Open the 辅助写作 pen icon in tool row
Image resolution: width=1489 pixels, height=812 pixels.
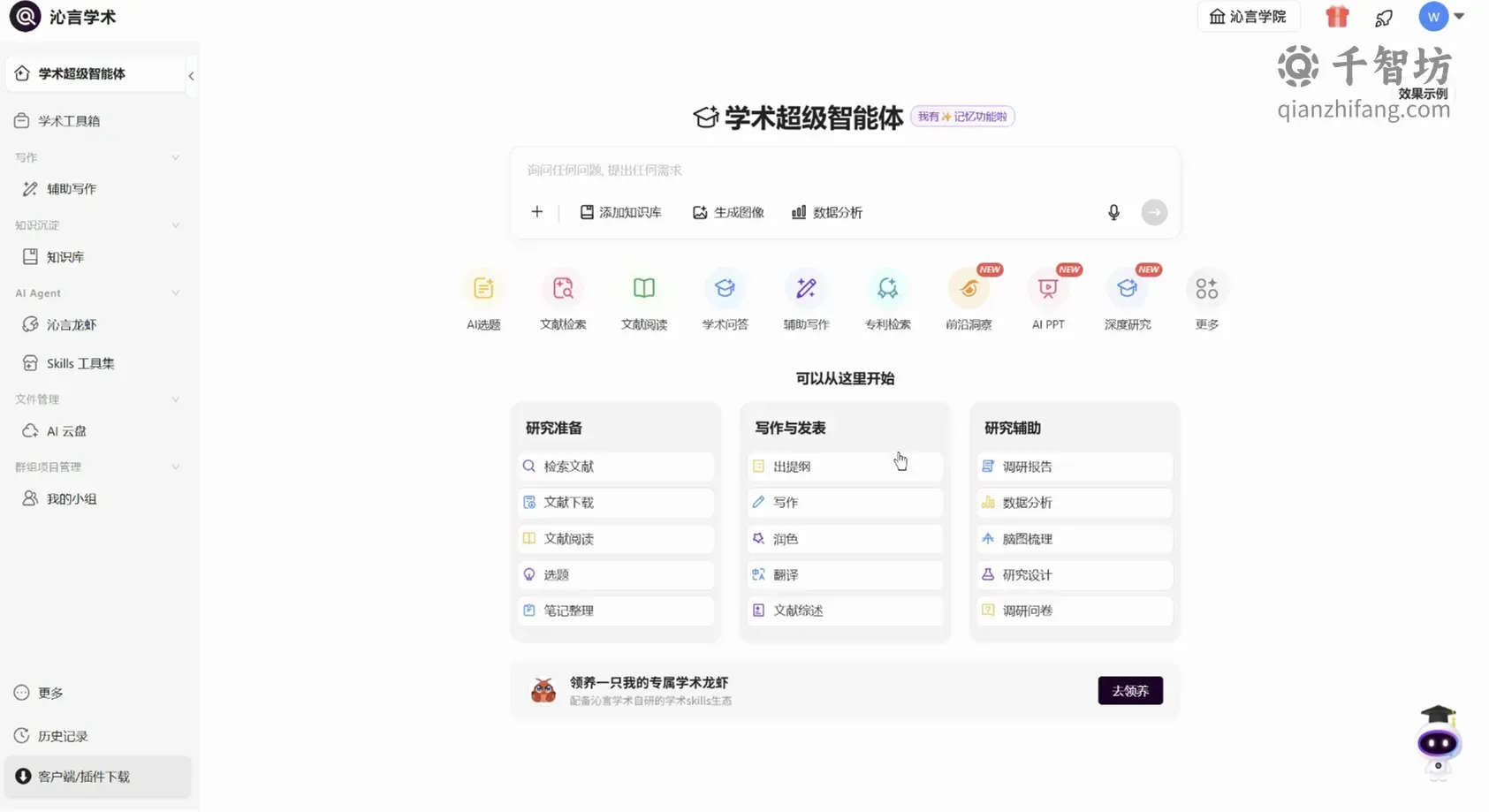click(806, 289)
